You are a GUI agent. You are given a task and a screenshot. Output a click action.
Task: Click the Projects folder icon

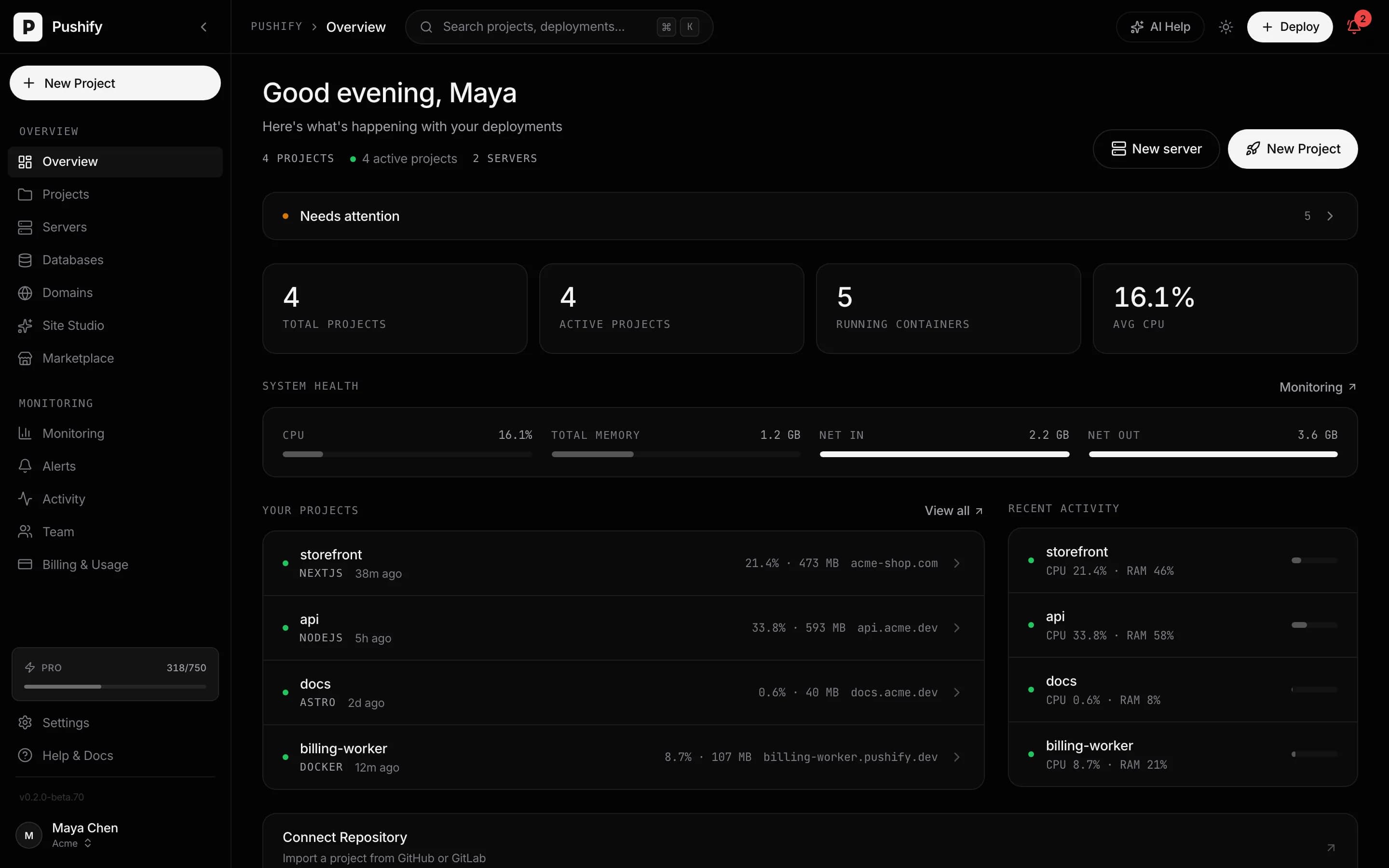[x=25, y=195]
